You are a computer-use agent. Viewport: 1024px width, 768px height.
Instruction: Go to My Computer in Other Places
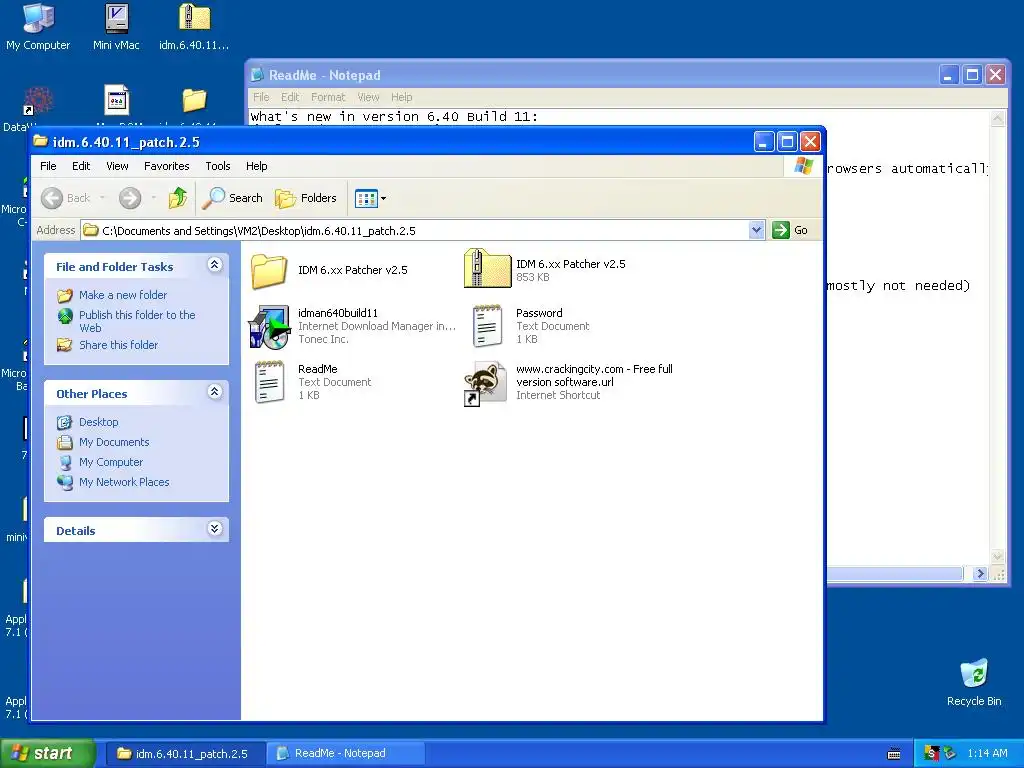coord(111,462)
